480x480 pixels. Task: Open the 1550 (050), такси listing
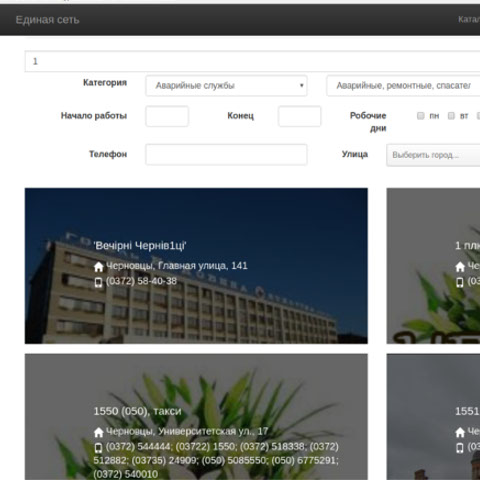coord(137,411)
